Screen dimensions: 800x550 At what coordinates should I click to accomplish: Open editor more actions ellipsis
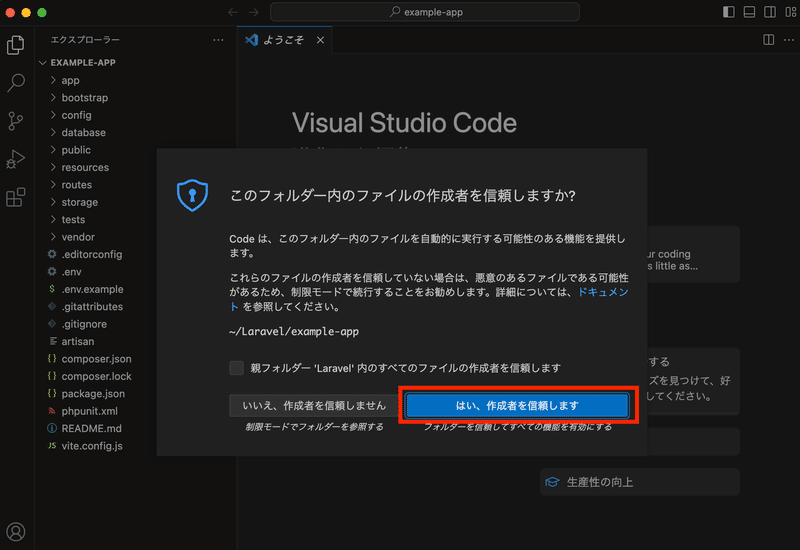point(788,40)
